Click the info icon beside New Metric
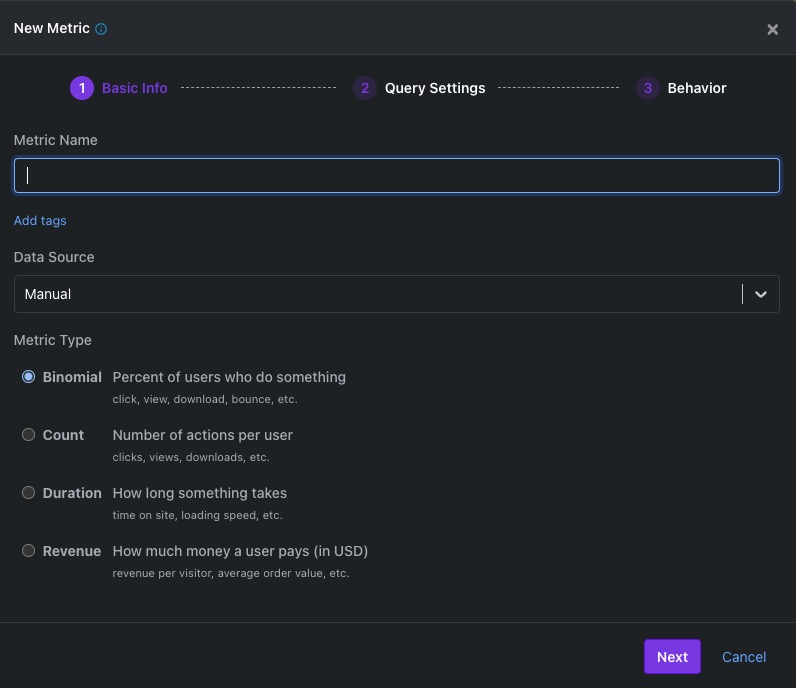 tap(101, 29)
